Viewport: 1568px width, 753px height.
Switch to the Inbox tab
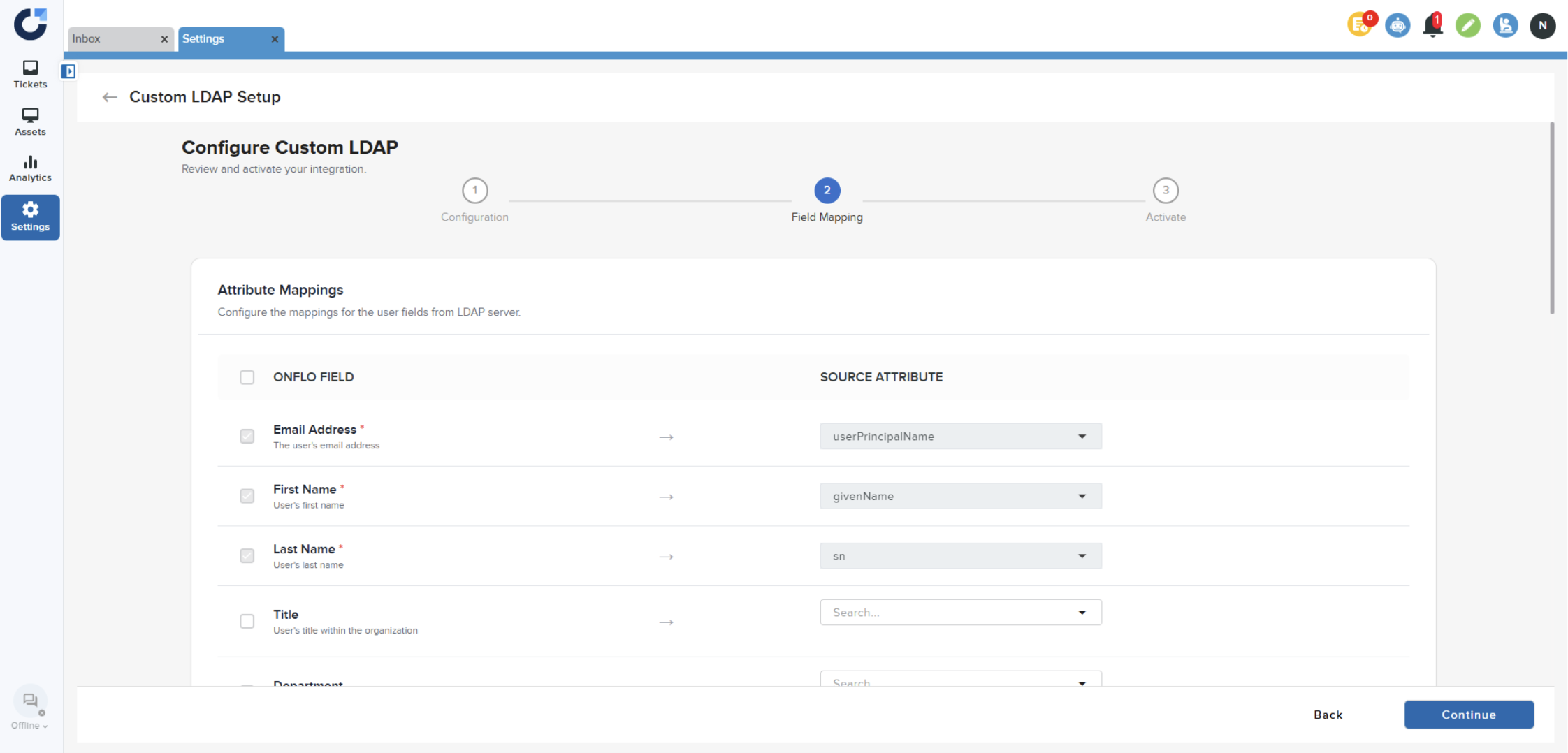pyautogui.click(x=112, y=39)
